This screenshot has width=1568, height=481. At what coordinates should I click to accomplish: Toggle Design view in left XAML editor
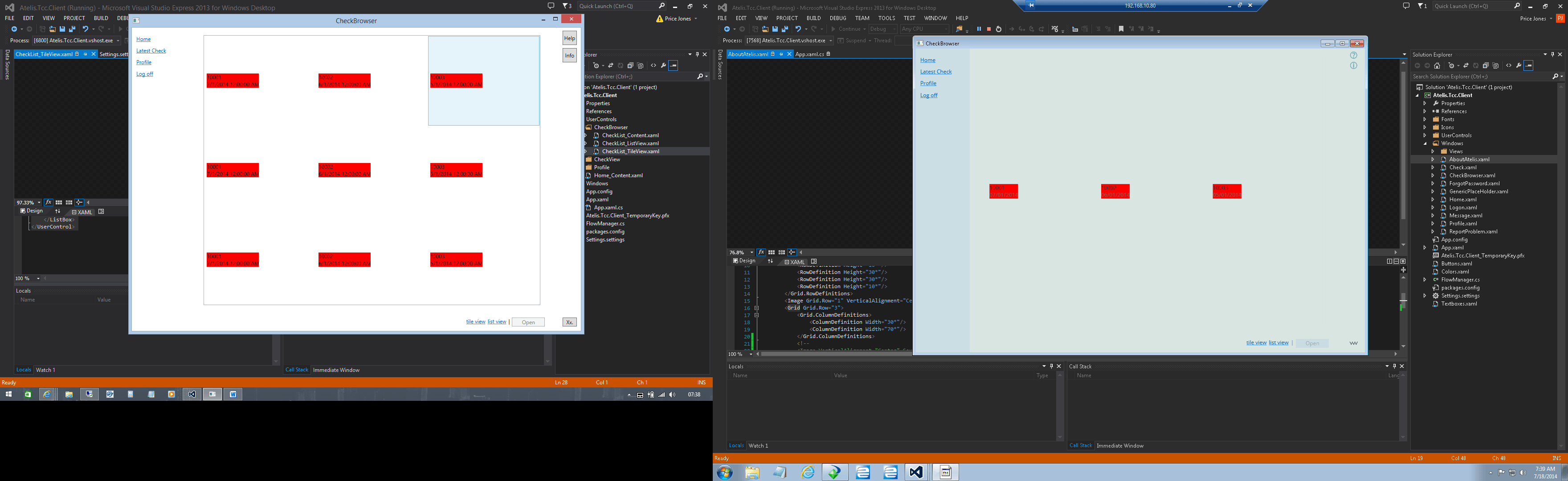point(31,211)
